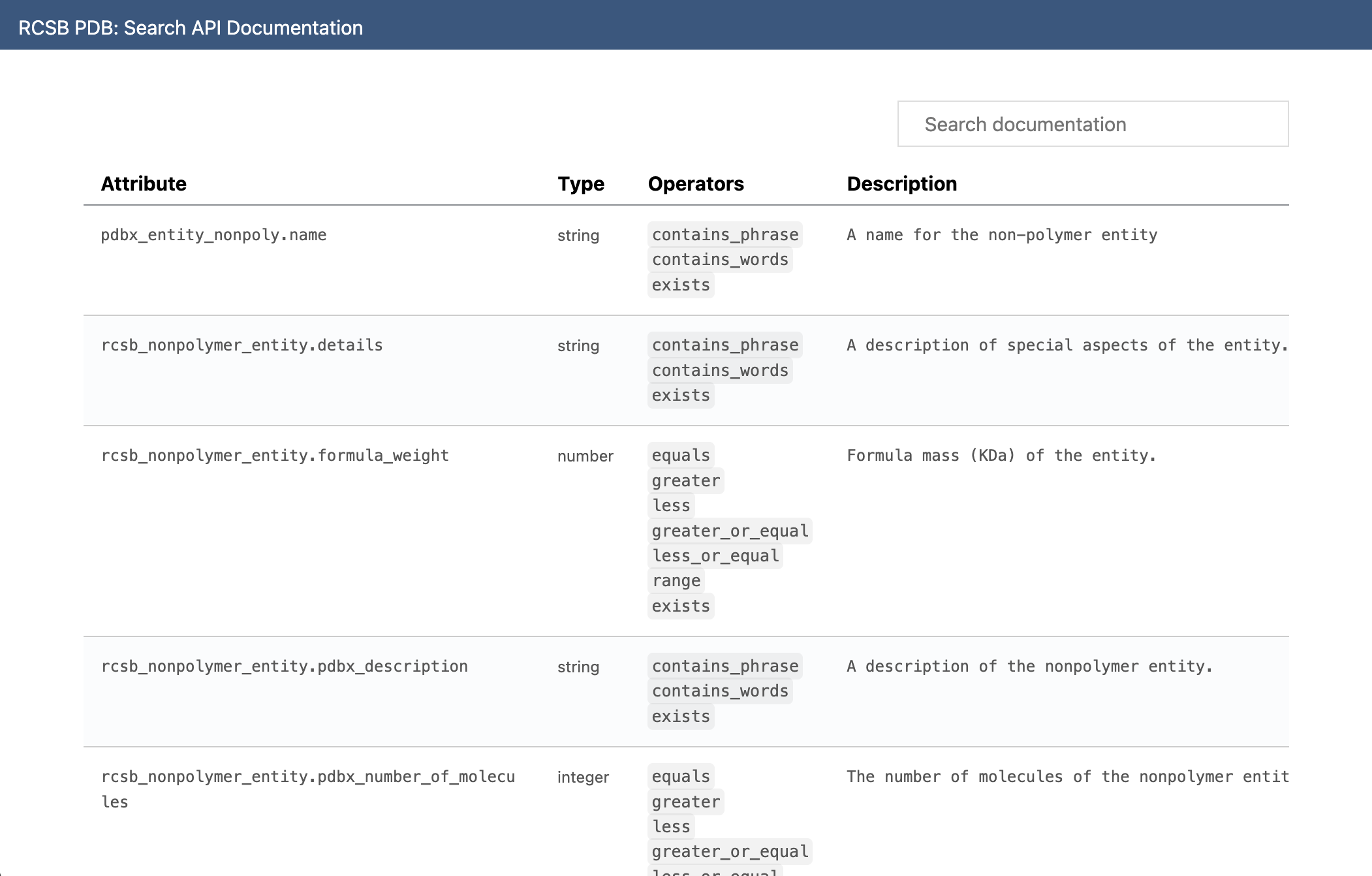Click the exists operator in pdbx_description row

pos(680,717)
